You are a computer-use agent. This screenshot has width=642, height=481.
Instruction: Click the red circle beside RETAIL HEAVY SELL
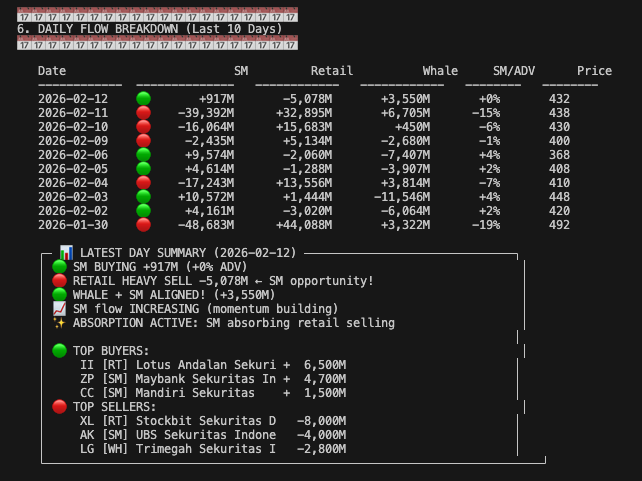59,281
